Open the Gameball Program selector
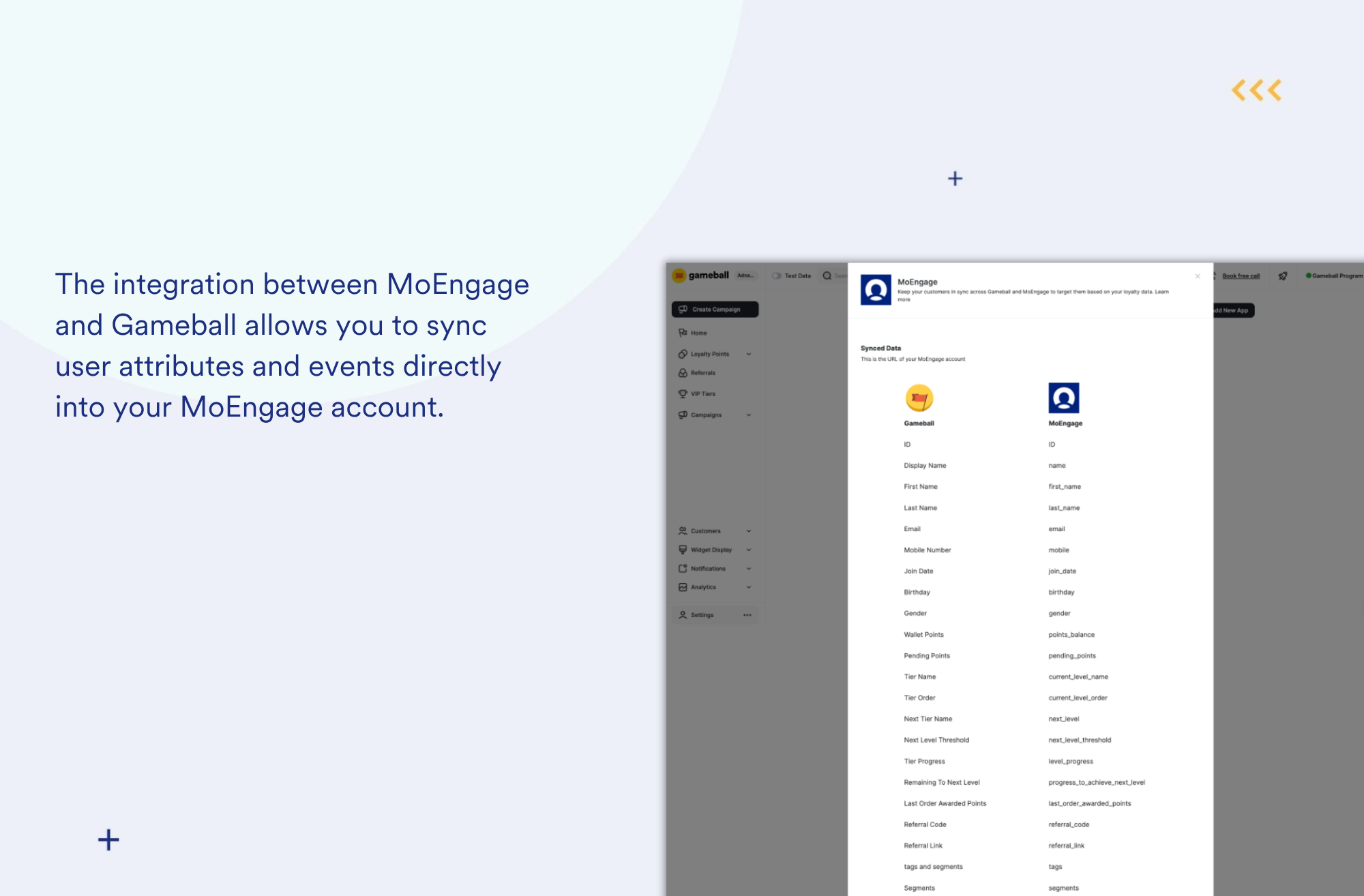1364x896 pixels. tap(1334, 276)
